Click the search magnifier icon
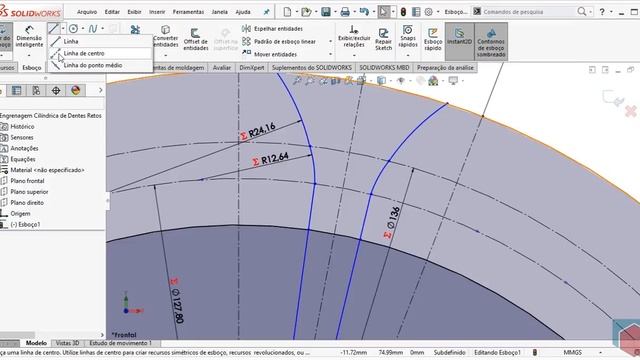This screenshot has width=640, height=360. [x=582, y=11]
